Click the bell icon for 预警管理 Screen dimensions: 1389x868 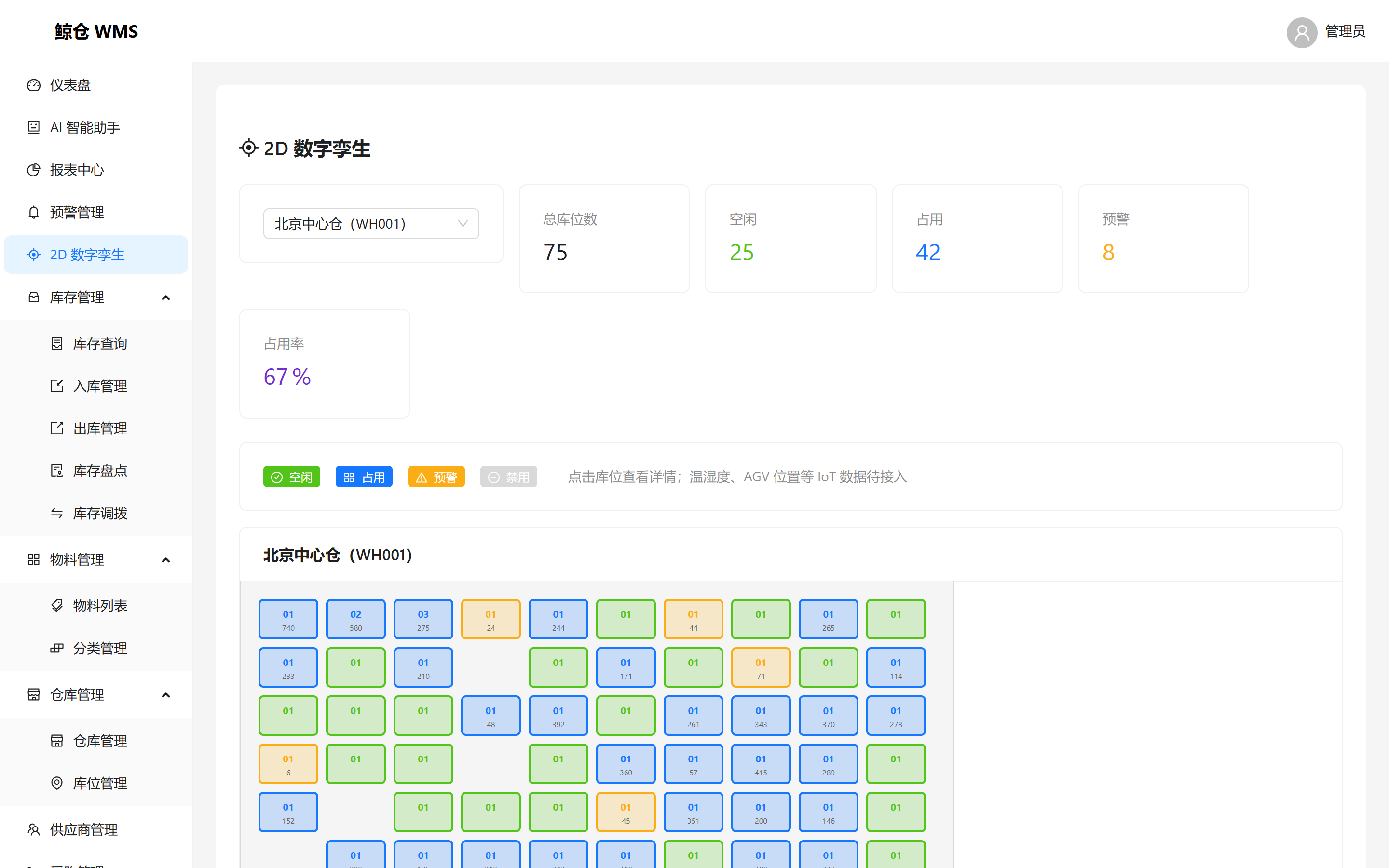(34, 212)
